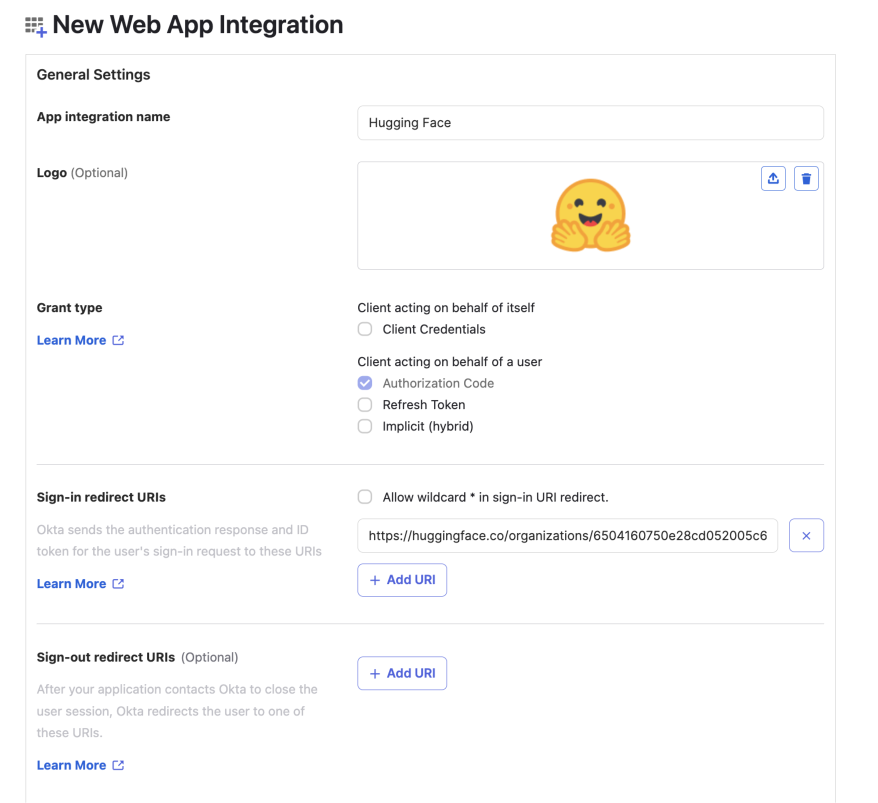The height and width of the screenshot is (803, 878).
Task: Add URI under Sign-out redirect URIs
Action: tap(402, 673)
